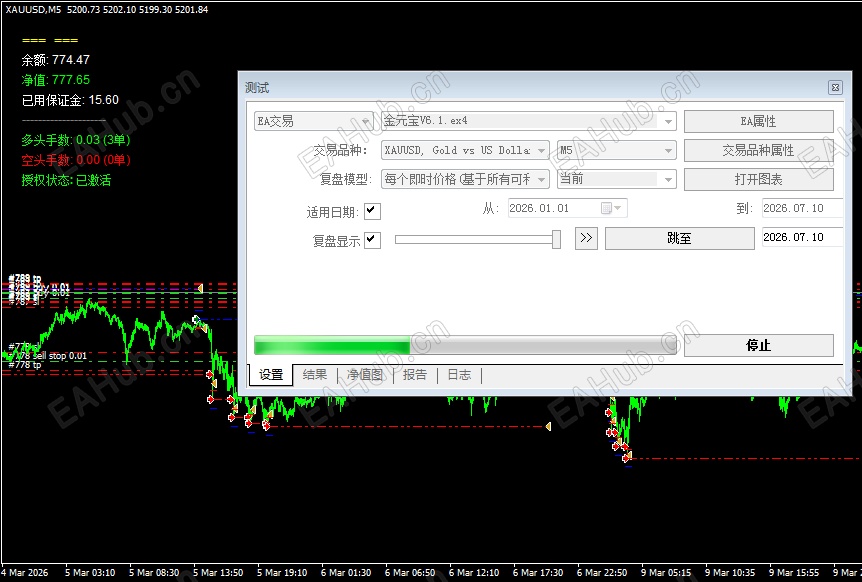Click the EA属性 button

pos(759,121)
